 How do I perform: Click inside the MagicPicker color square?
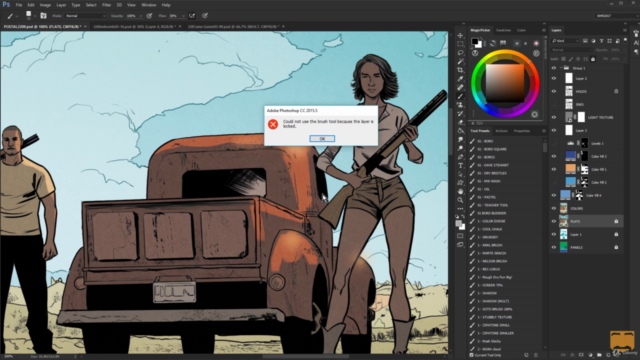[x=505, y=83]
